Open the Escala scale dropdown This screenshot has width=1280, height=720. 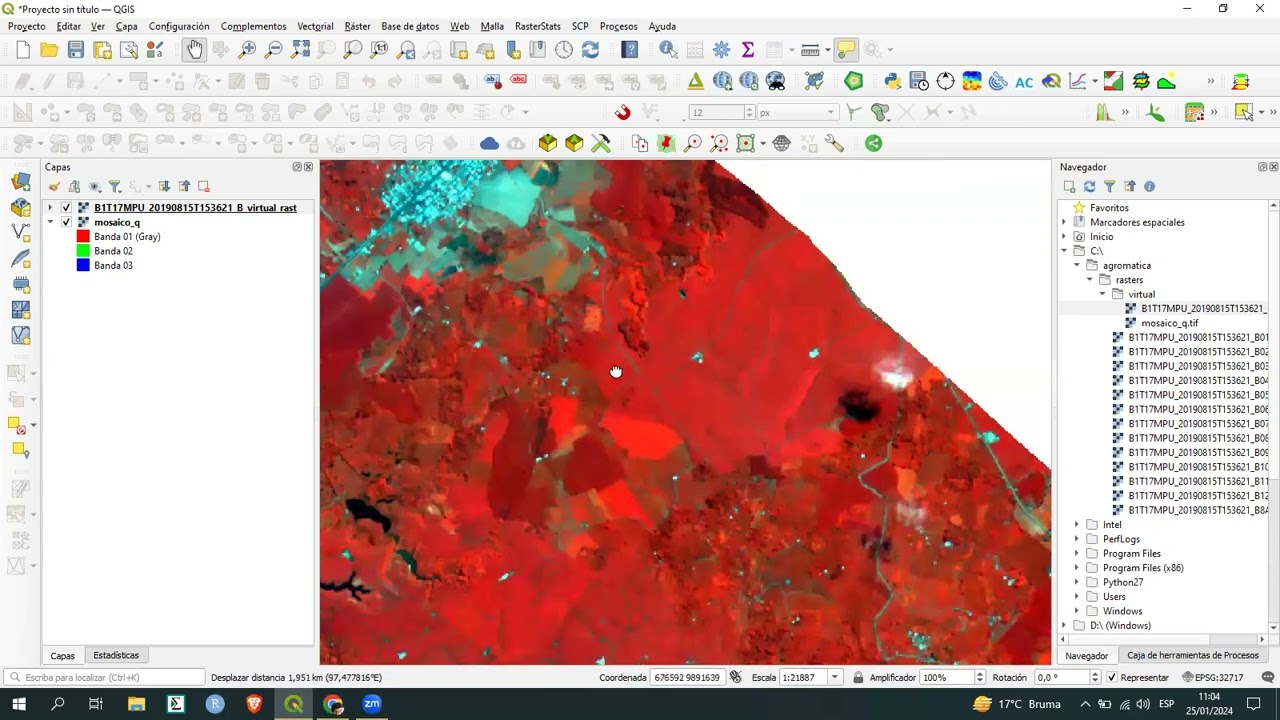837,677
